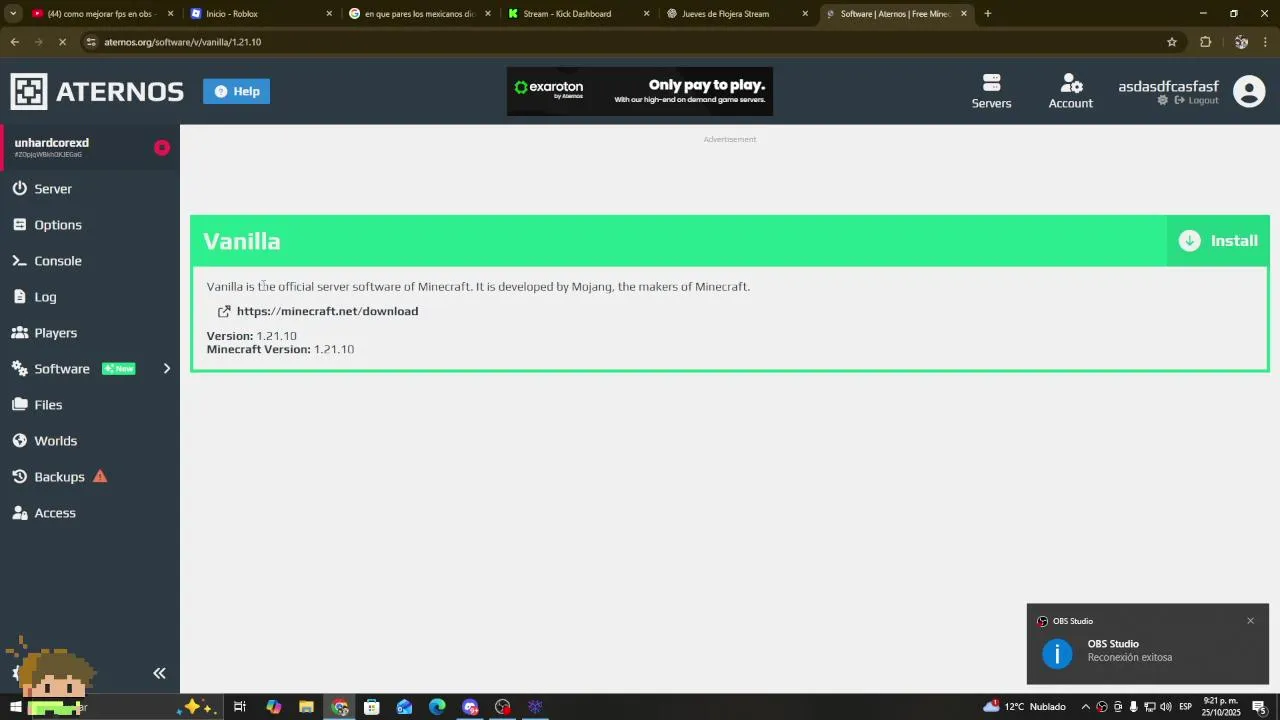Open Microsoft Edge from taskbar
Viewport: 1280px width, 720px height.
(x=437, y=707)
